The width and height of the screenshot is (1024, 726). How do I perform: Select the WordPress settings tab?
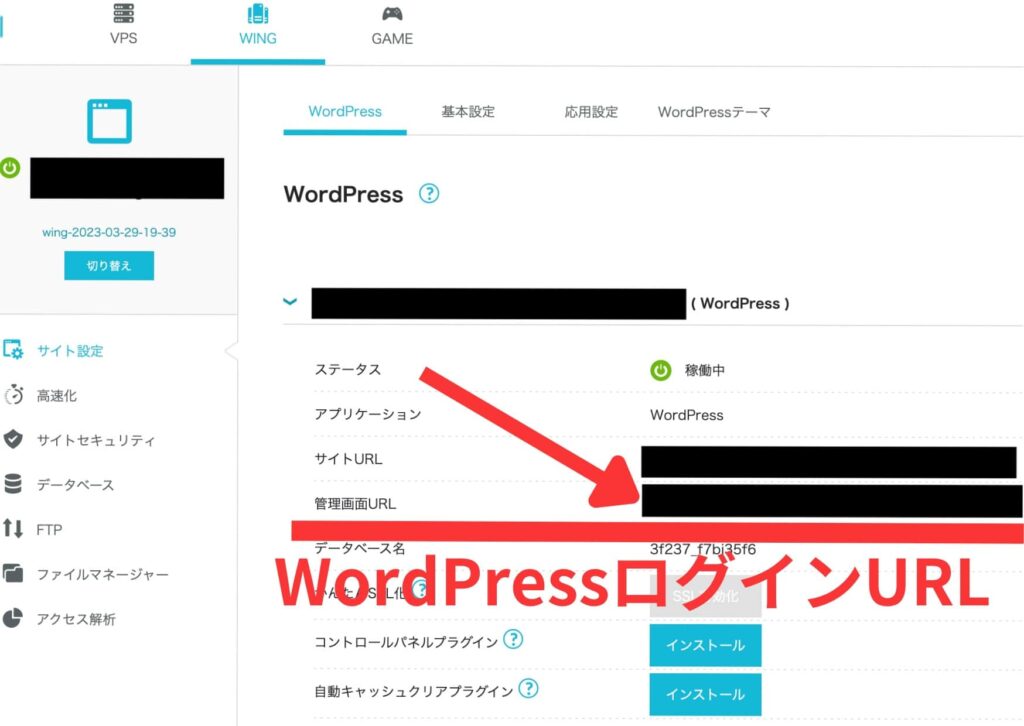point(345,112)
